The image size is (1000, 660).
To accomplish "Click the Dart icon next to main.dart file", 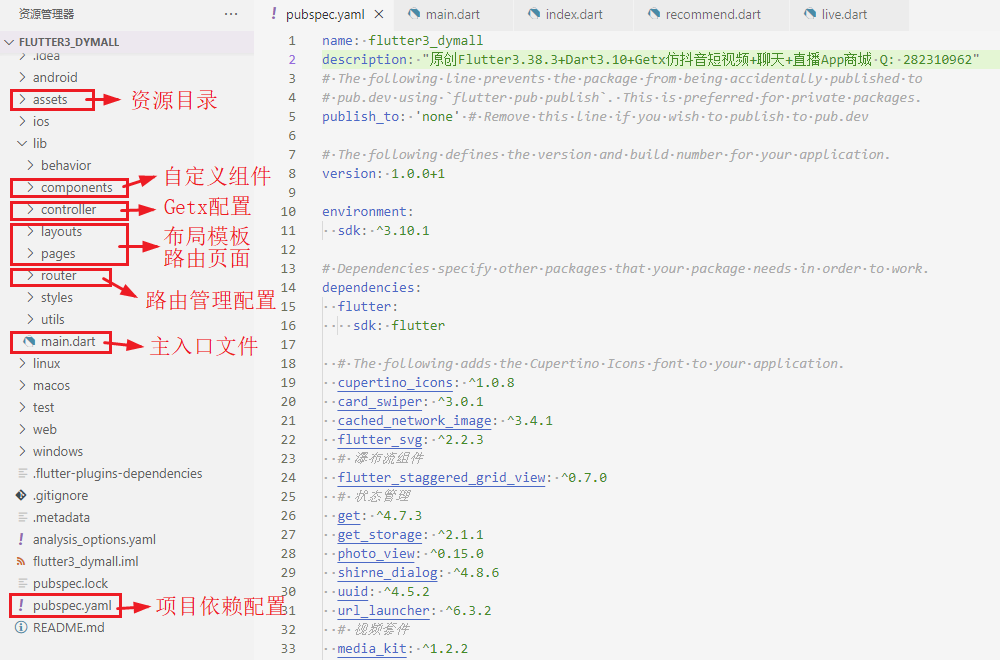I will tap(27, 341).
